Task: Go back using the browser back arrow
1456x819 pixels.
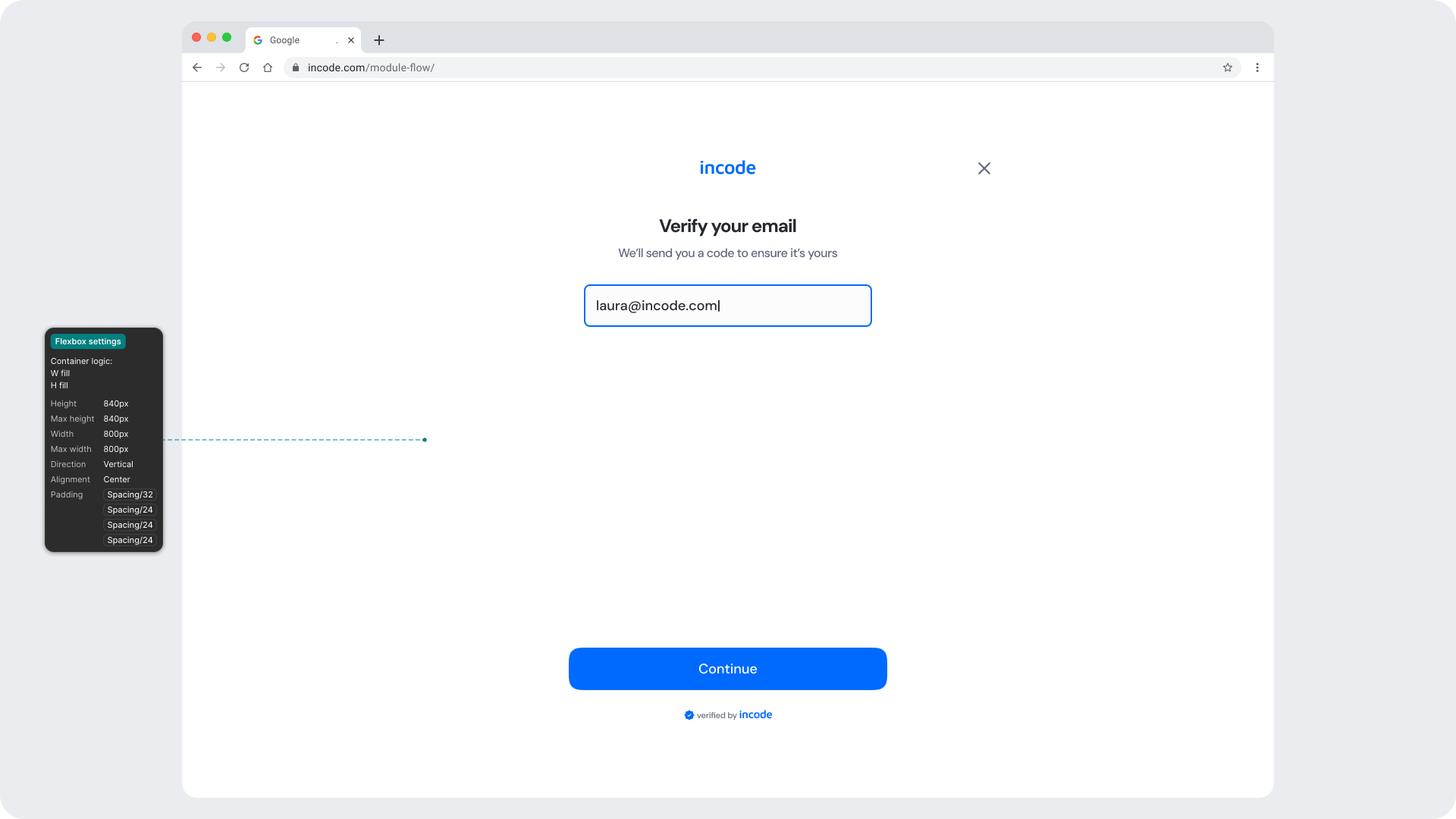Action: (x=197, y=67)
